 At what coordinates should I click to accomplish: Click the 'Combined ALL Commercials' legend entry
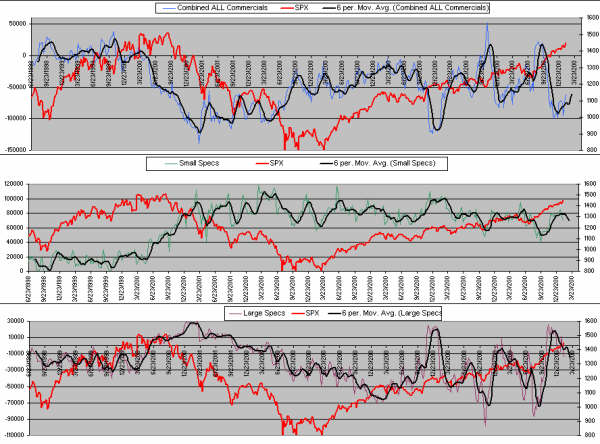coord(215,8)
